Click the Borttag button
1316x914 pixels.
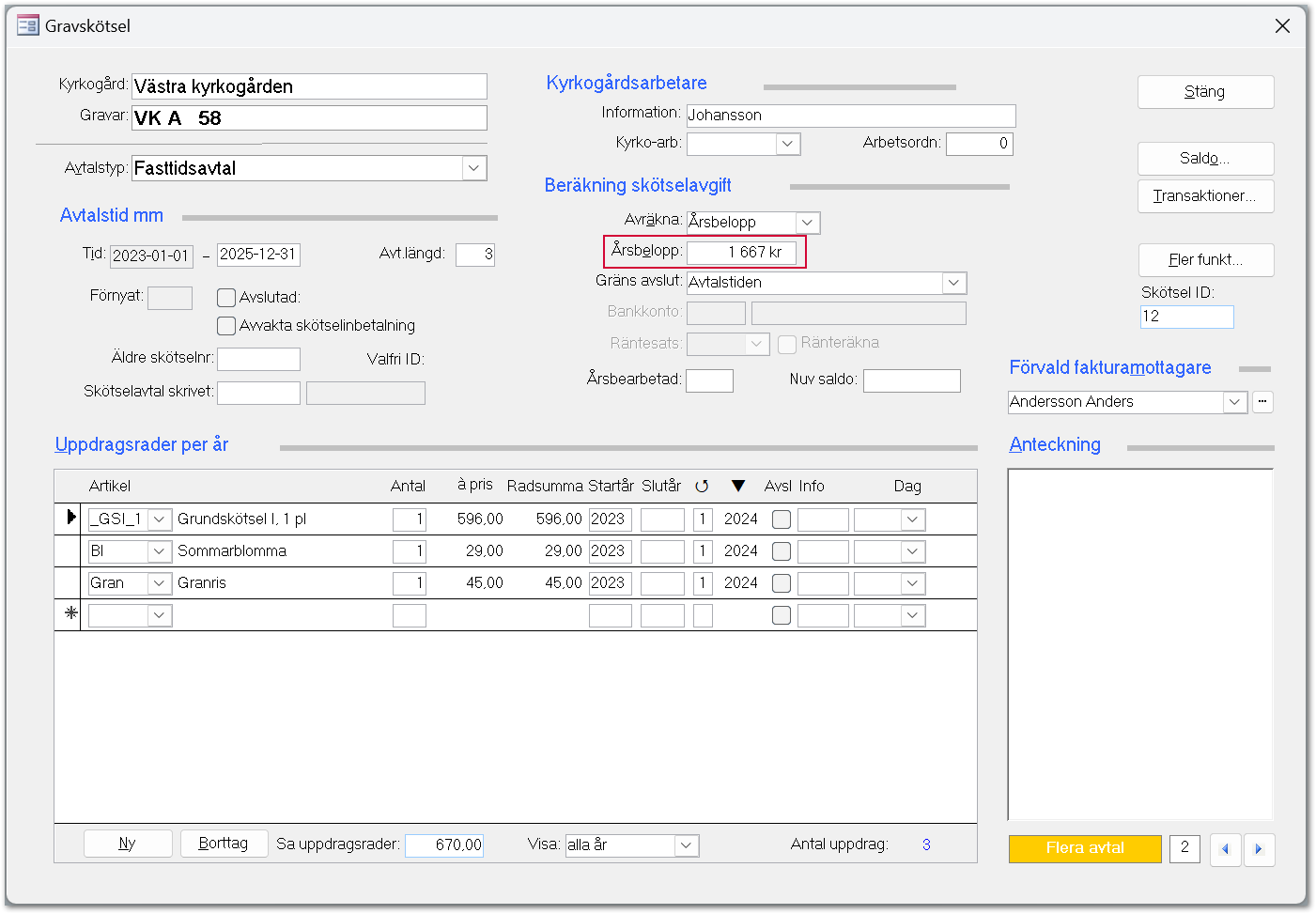224,844
